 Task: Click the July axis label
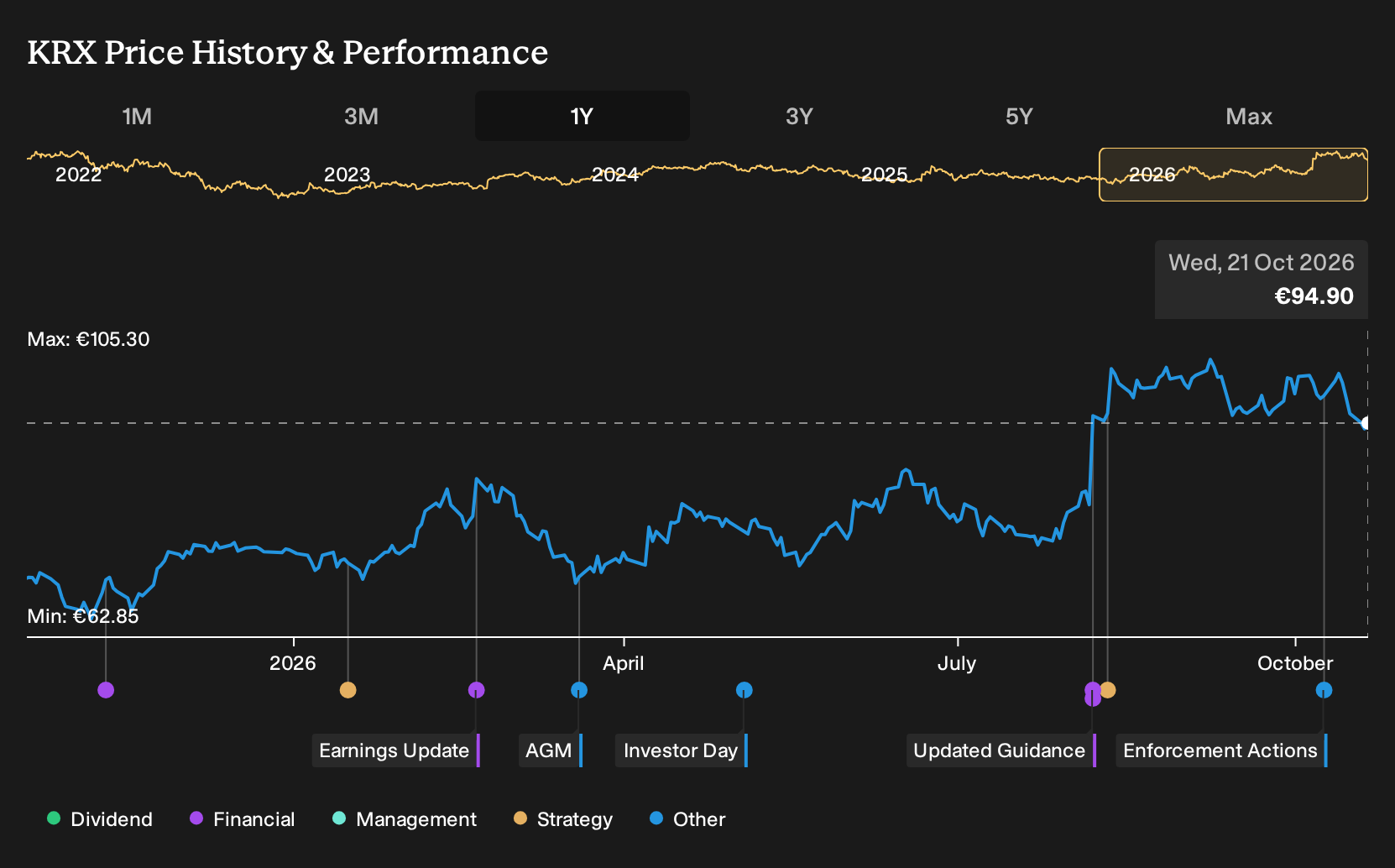point(957,663)
